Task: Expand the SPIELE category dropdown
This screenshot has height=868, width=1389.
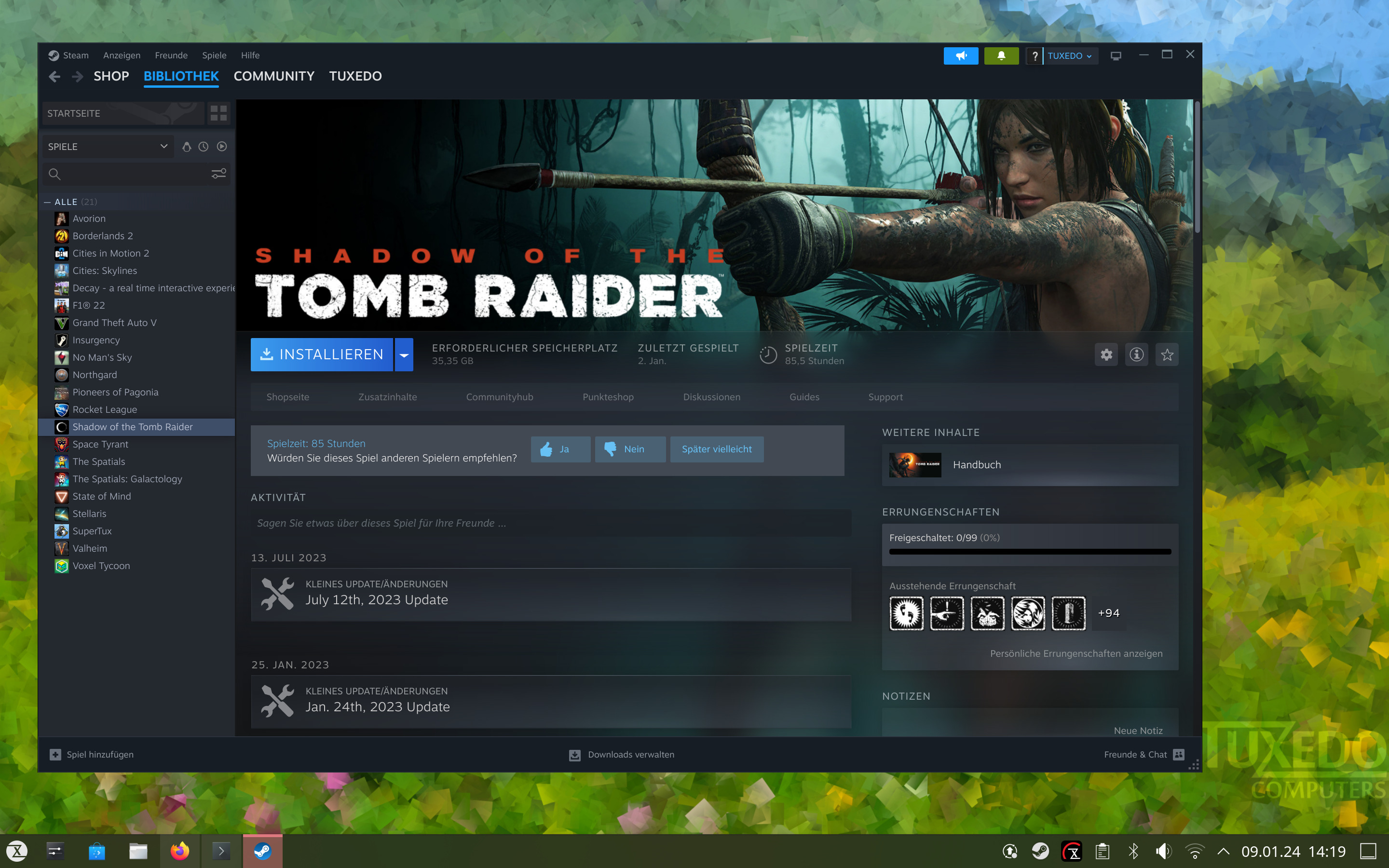Action: [x=163, y=147]
